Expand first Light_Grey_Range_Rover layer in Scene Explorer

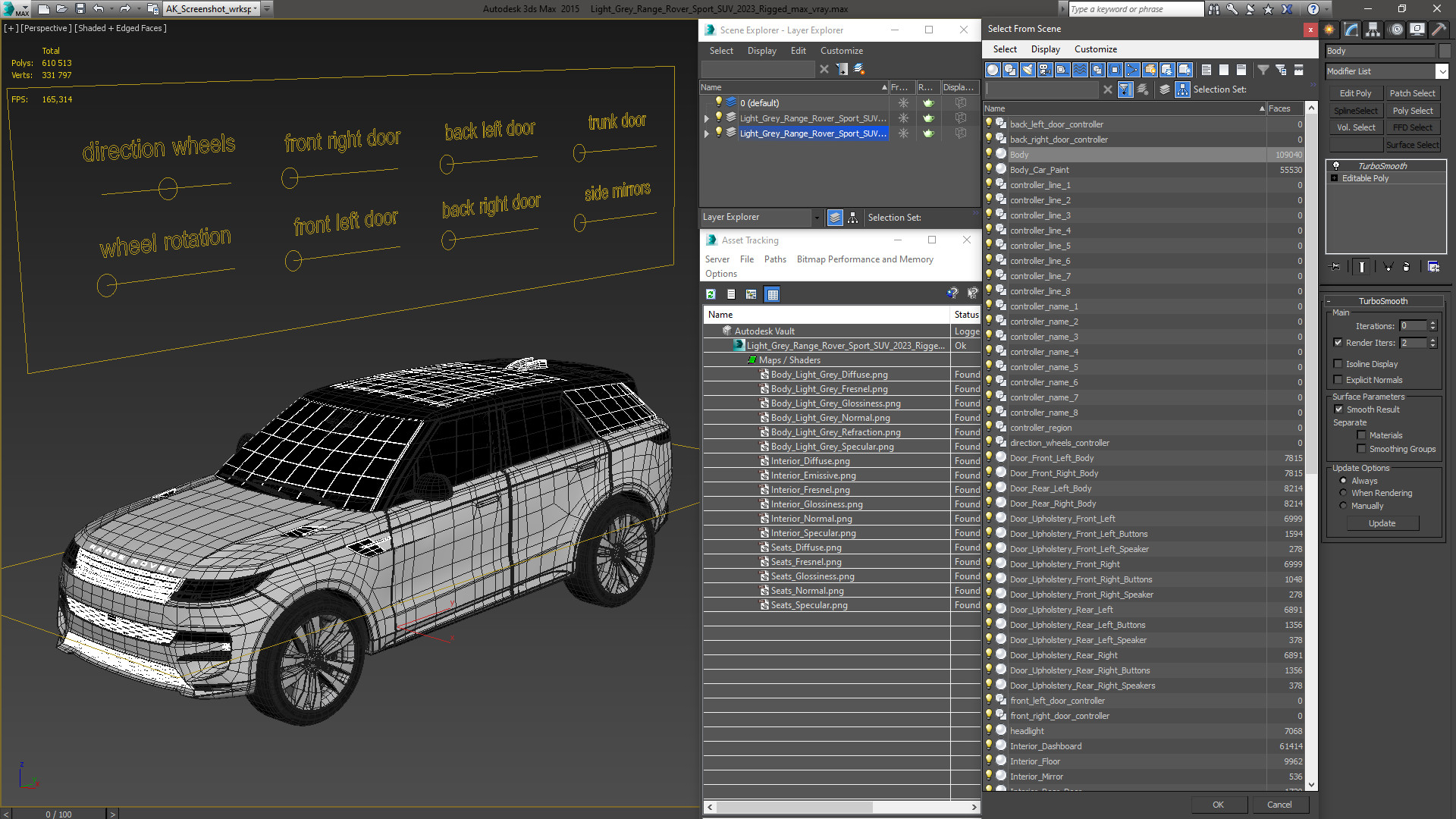point(707,118)
